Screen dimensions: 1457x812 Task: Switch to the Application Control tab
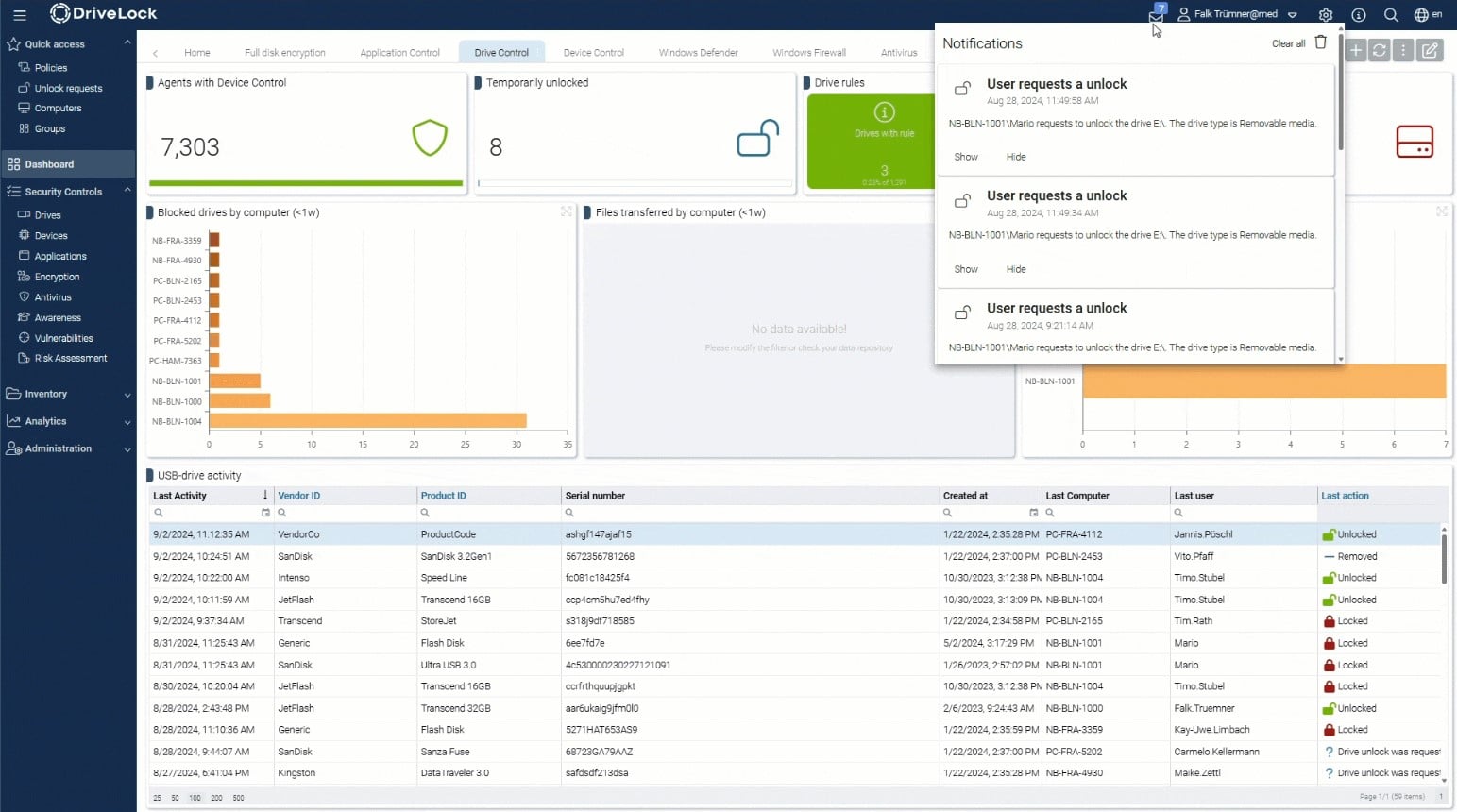point(400,53)
